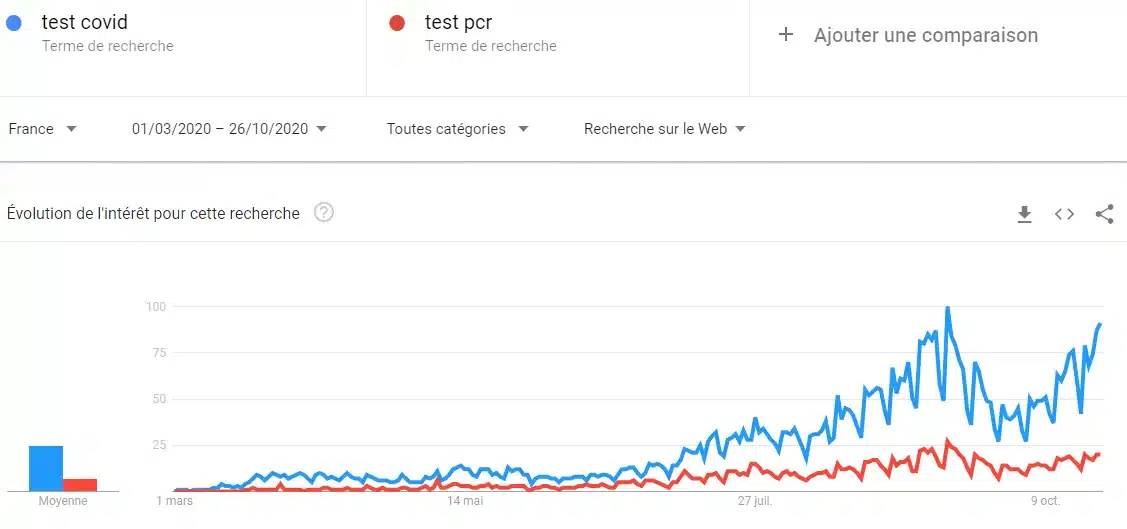Click the plus icon to add comparison
Screen dimensions: 1127x529
[x=786, y=34]
